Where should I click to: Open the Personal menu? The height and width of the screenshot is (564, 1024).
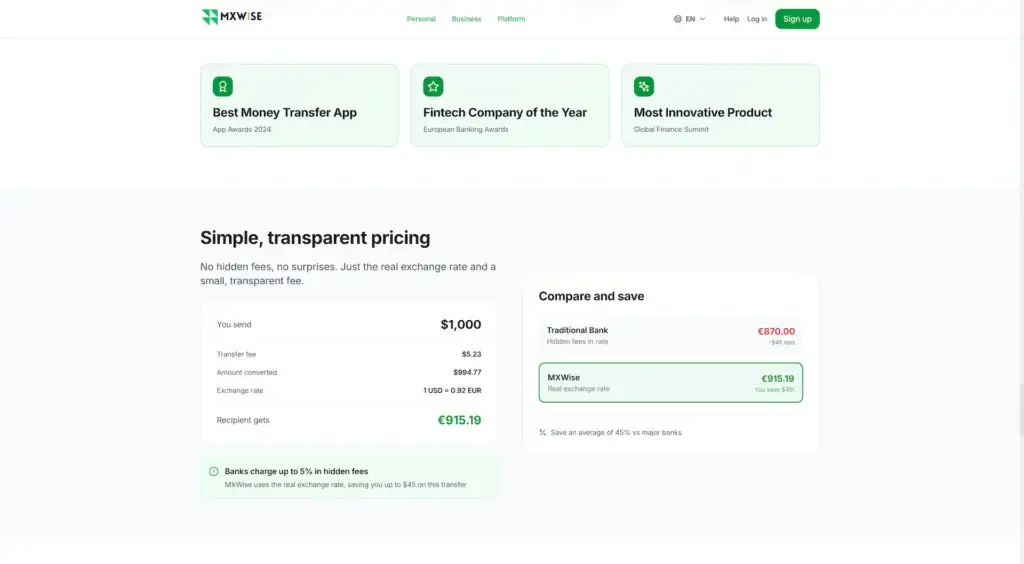click(x=421, y=19)
